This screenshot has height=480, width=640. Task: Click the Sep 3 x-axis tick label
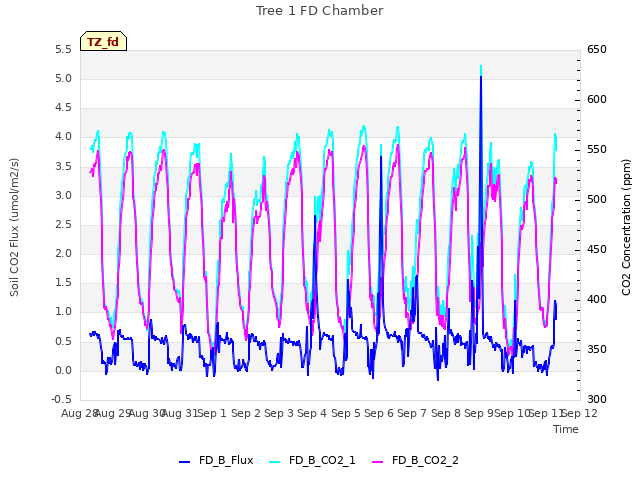[279, 413]
